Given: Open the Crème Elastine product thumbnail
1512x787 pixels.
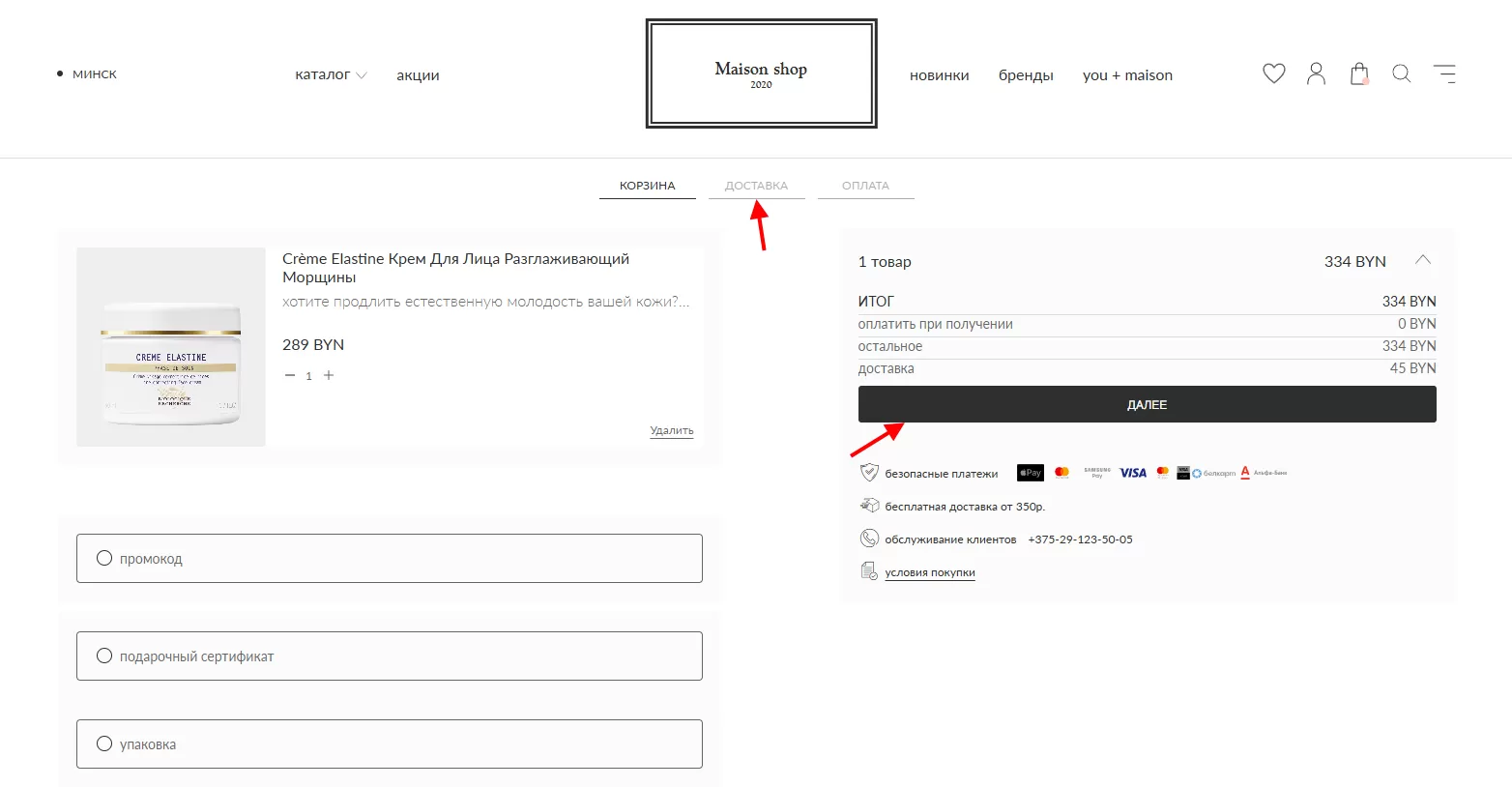Looking at the screenshot, I should [x=171, y=347].
